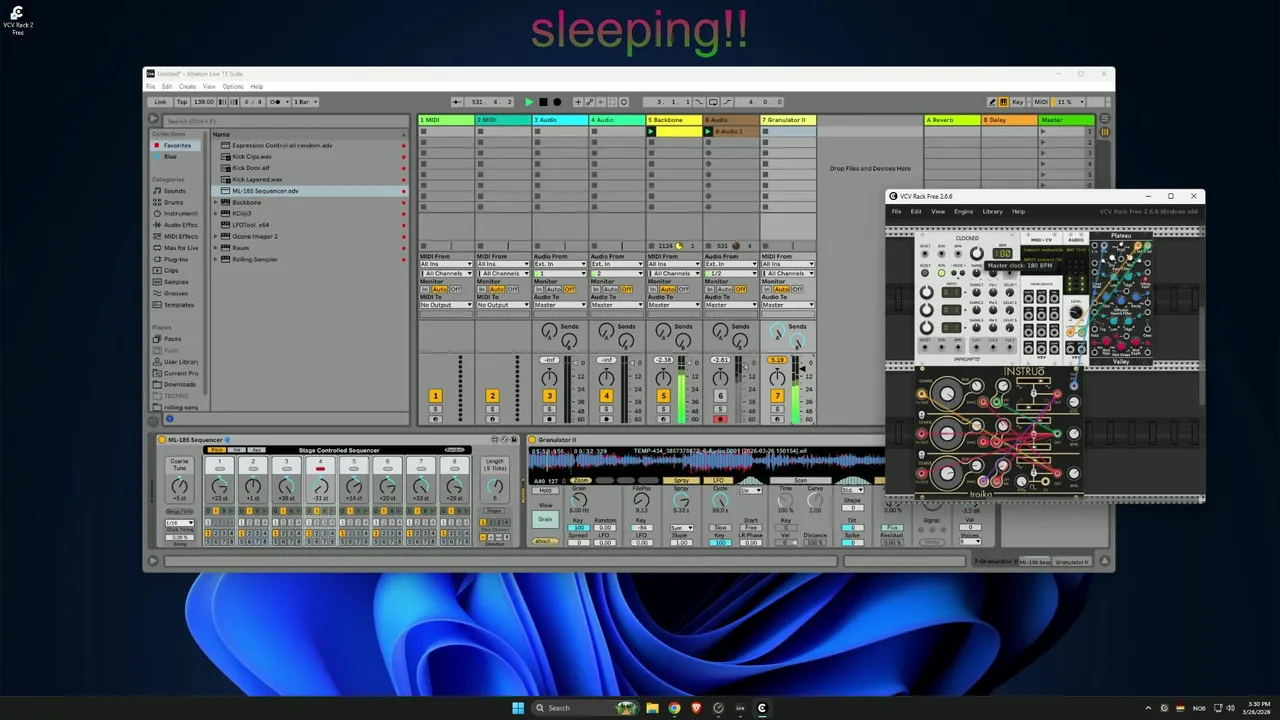Toggle track 1 activator button
Viewport: 1280px width, 720px height.
click(436, 396)
